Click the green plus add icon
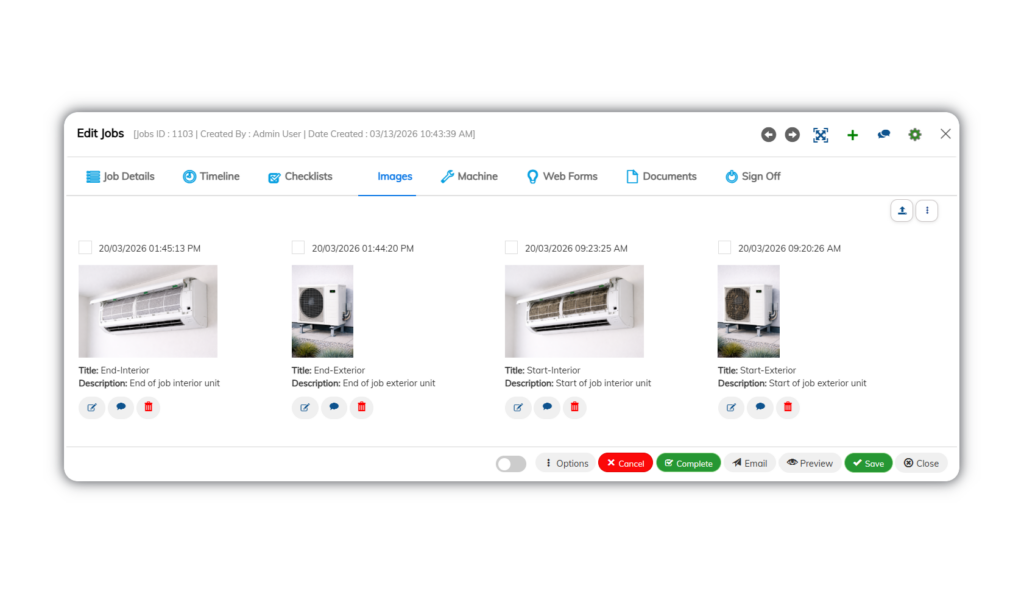 tap(852, 134)
